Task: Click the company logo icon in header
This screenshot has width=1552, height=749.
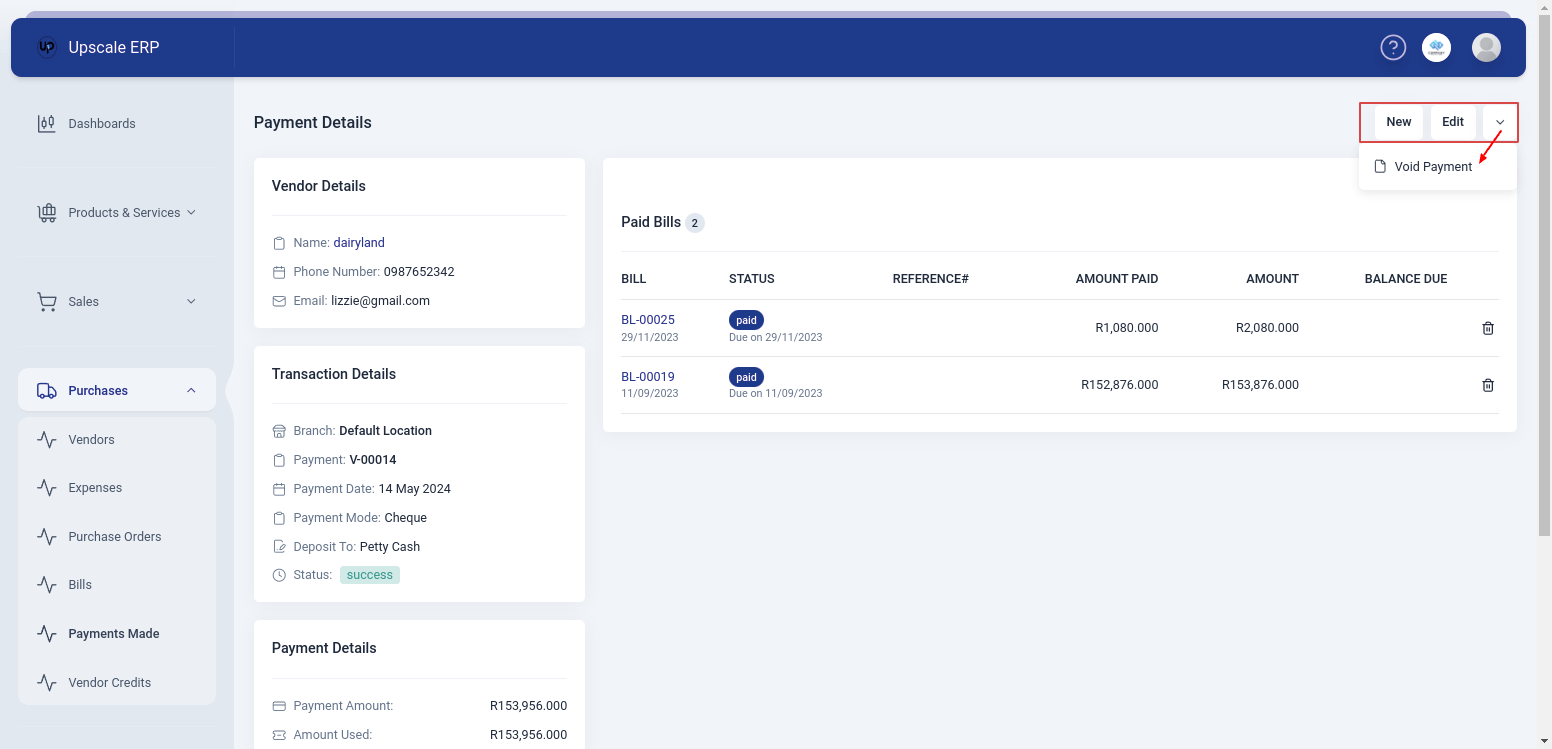Action: pos(1436,47)
